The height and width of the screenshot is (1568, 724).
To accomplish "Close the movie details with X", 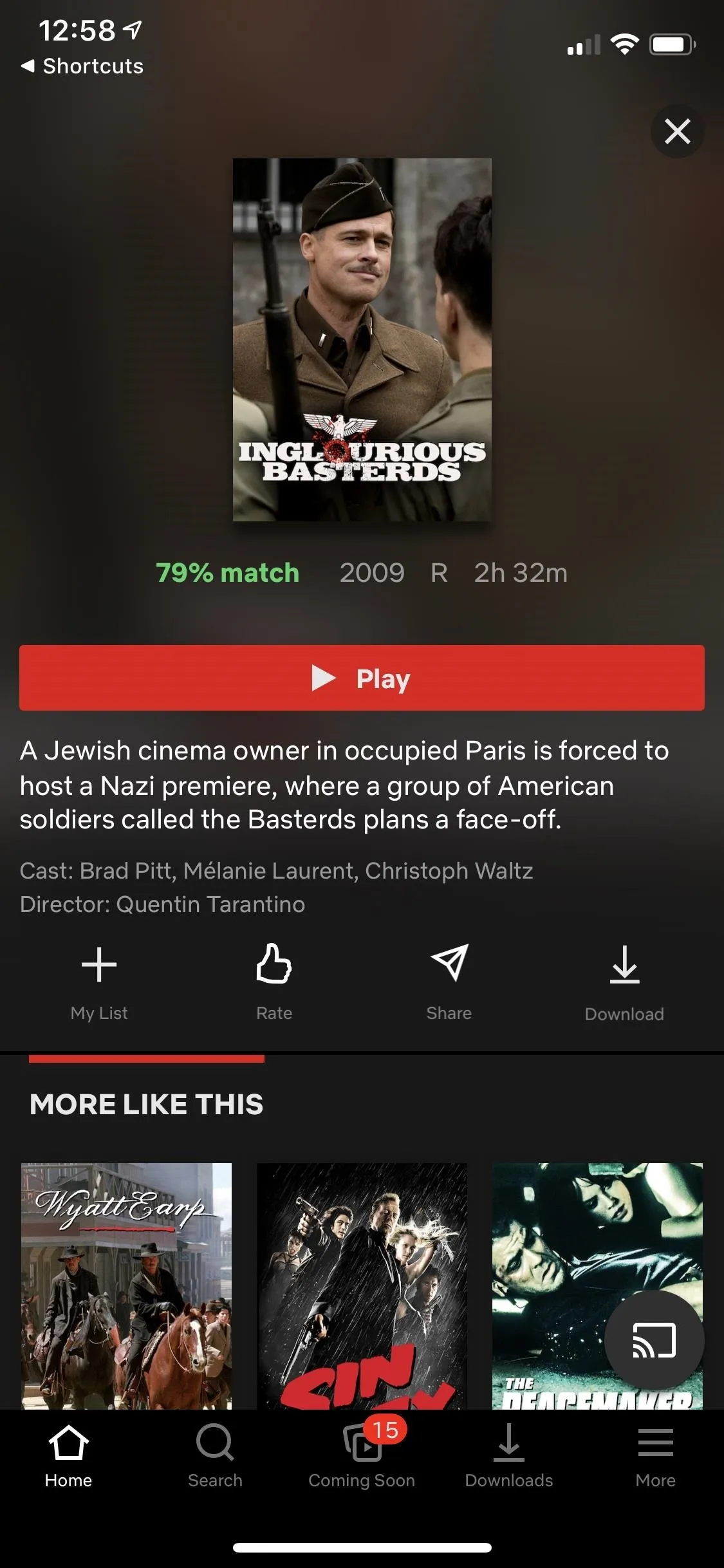I will pyautogui.click(x=678, y=131).
